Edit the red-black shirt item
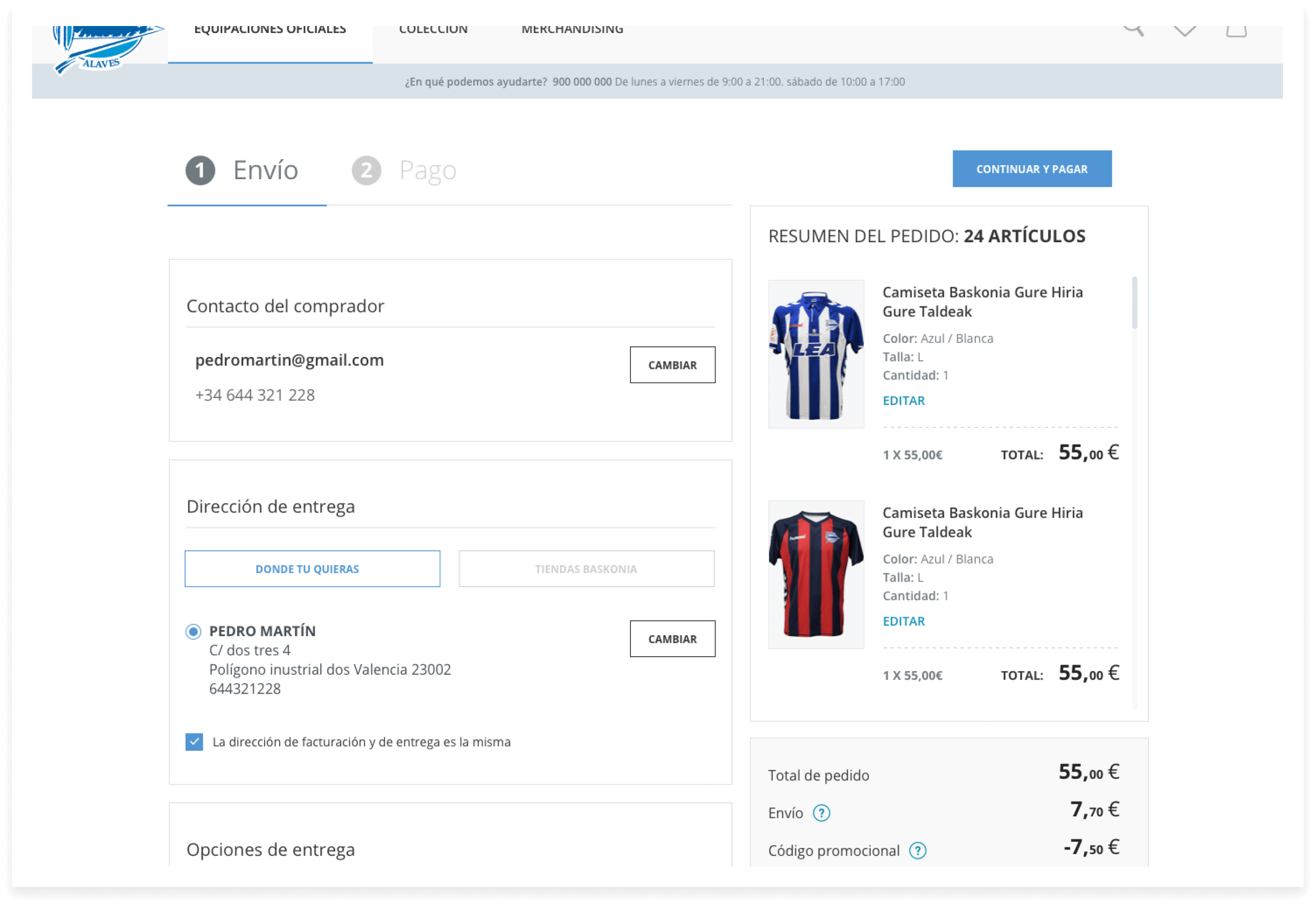The height and width of the screenshot is (905, 1316). pos(903,621)
